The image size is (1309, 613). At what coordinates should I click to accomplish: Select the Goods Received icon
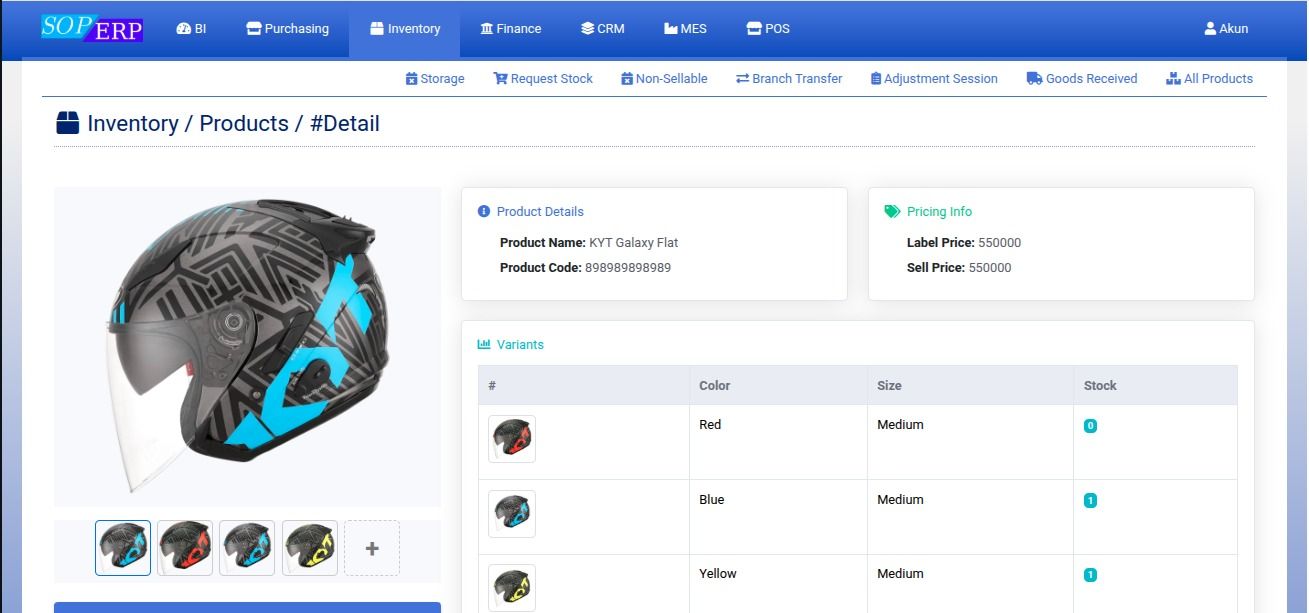point(1032,78)
